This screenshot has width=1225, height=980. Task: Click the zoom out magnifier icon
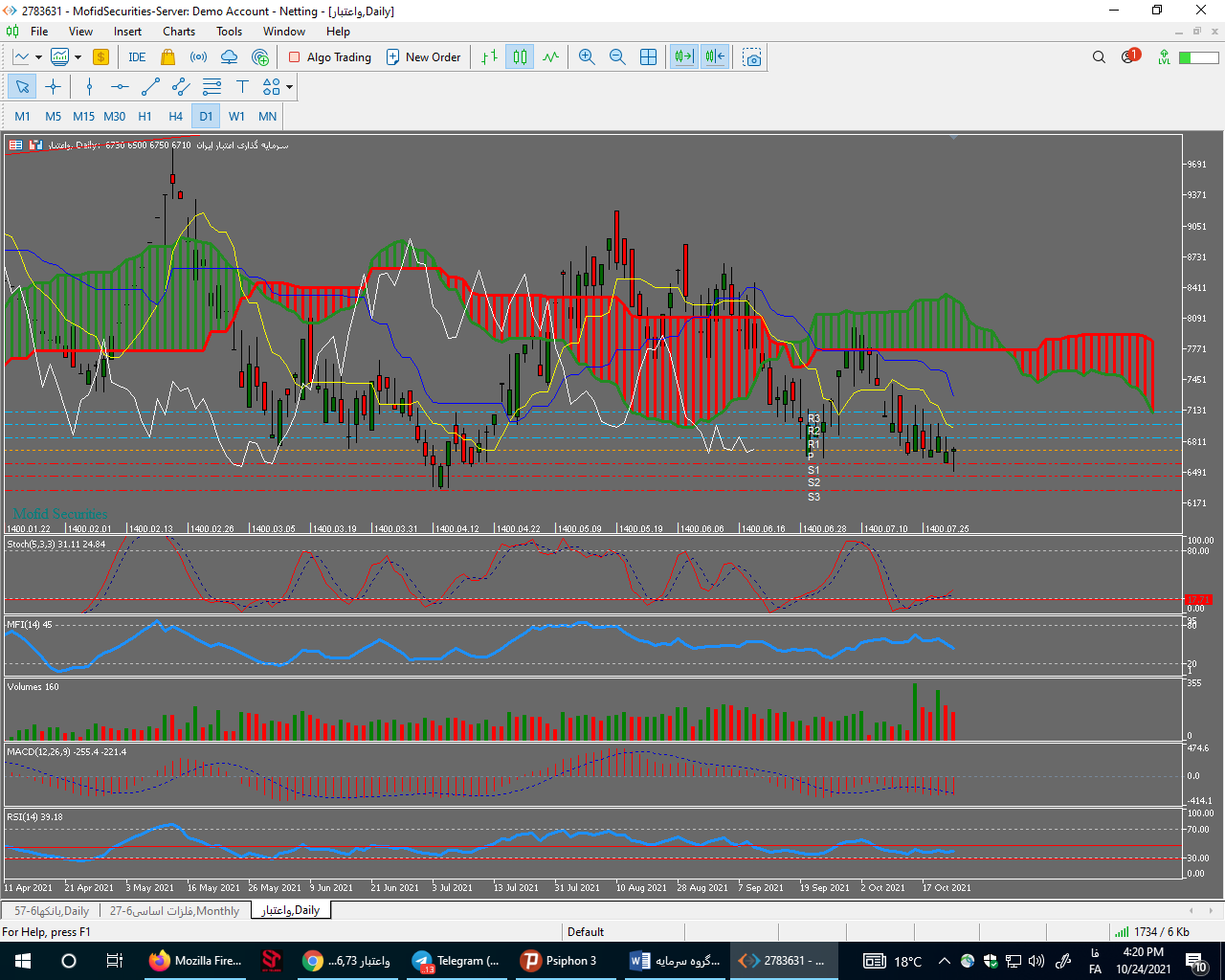pyautogui.click(x=617, y=57)
